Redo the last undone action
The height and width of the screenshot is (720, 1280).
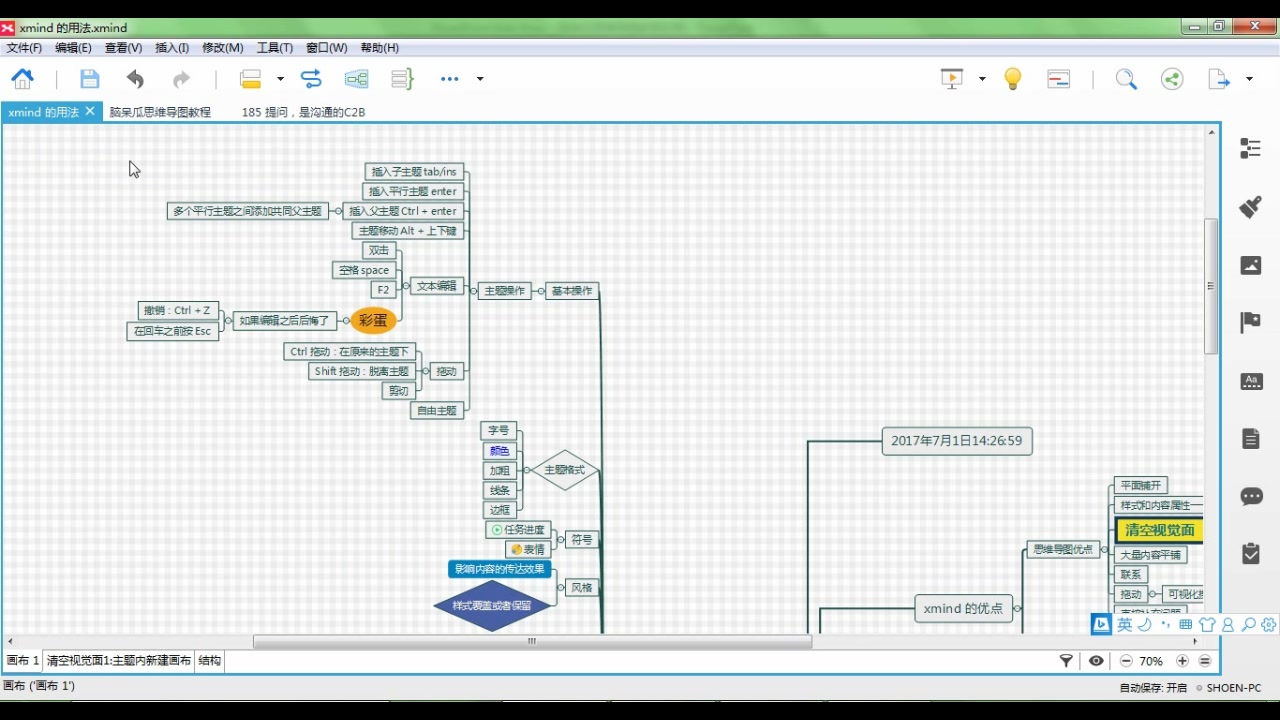point(181,79)
